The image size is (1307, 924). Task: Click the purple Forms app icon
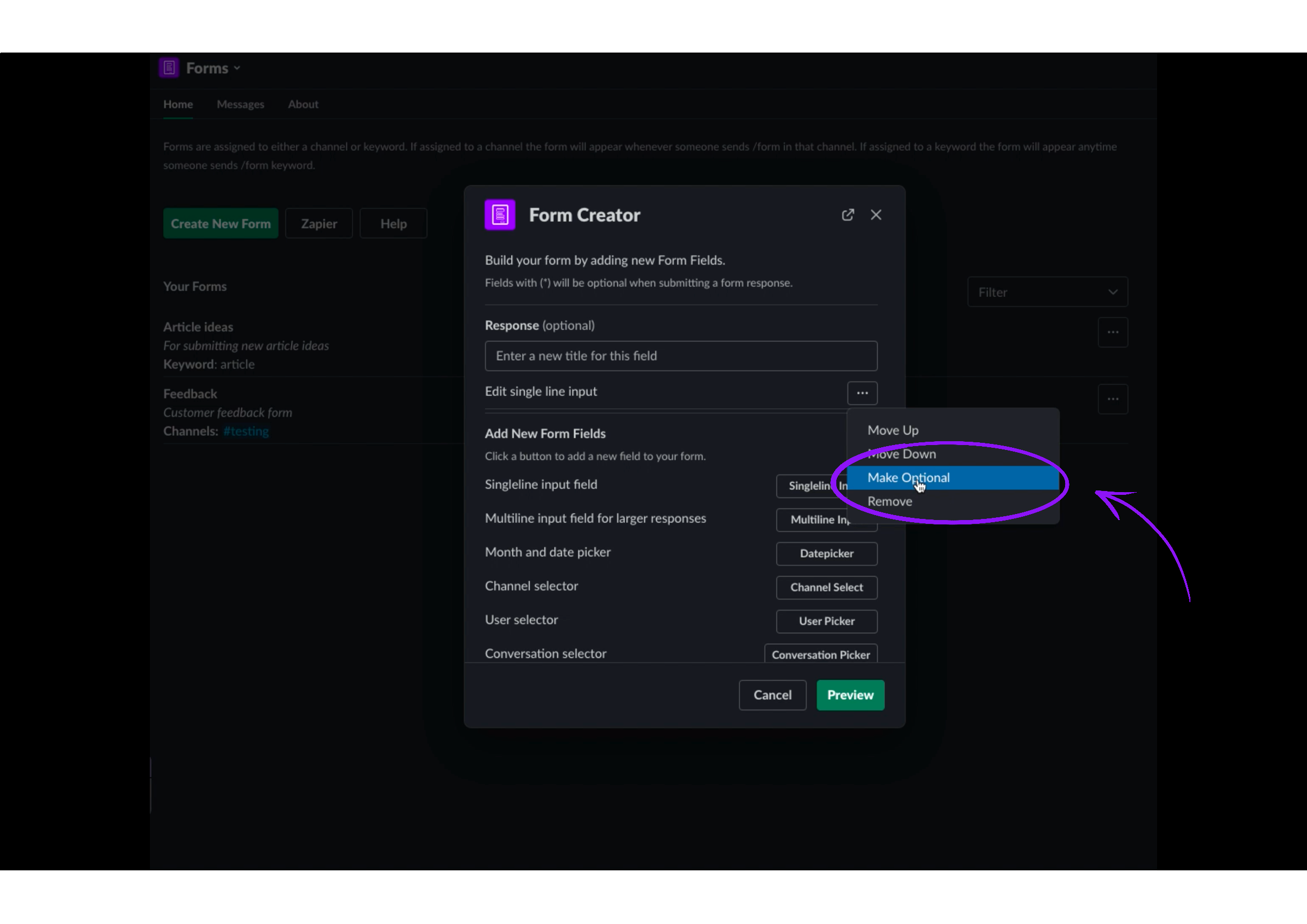169,67
